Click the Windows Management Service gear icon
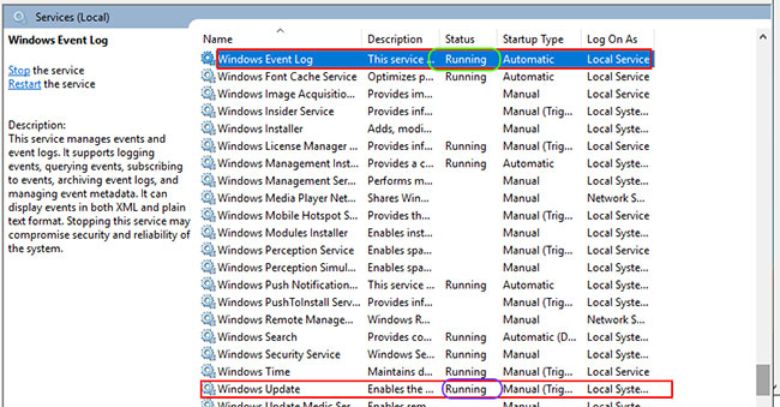Viewport: 780px width, 407px height. point(208,181)
